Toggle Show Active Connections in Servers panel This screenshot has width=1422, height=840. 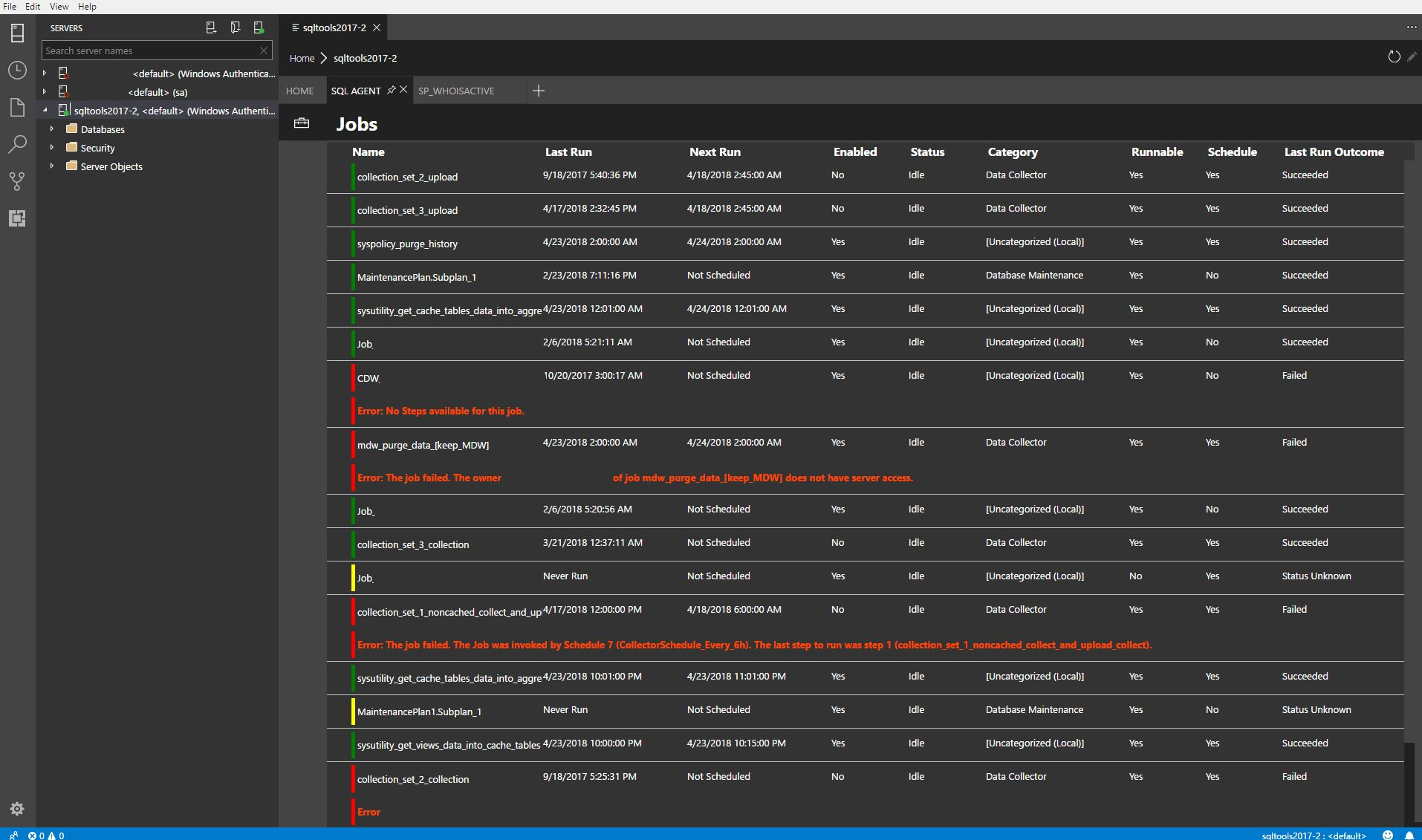[259, 27]
